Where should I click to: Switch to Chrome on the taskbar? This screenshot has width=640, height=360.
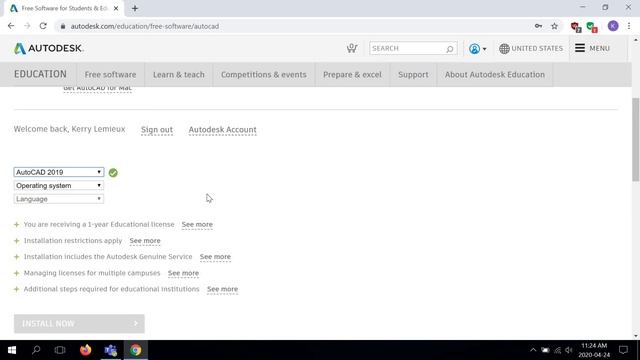136,350
